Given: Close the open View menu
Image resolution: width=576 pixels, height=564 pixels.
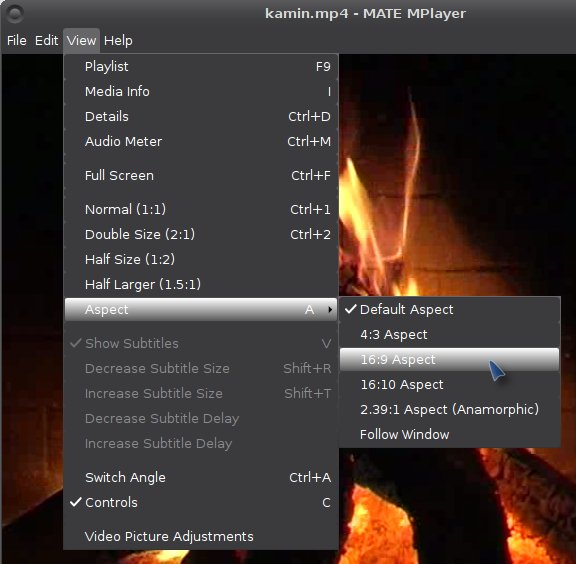Looking at the screenshot, I should (81, 40).
